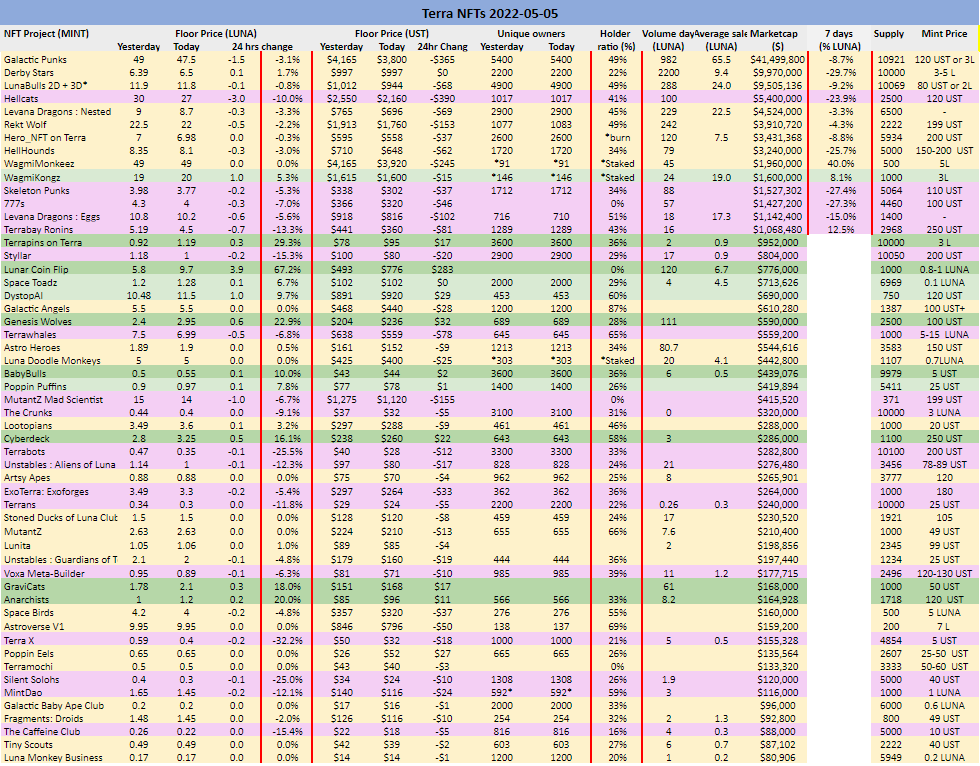Click the 'Voxa Meta-Builder' project name
This screenshot has height=766, width=980.
click(x=44, y=574)
